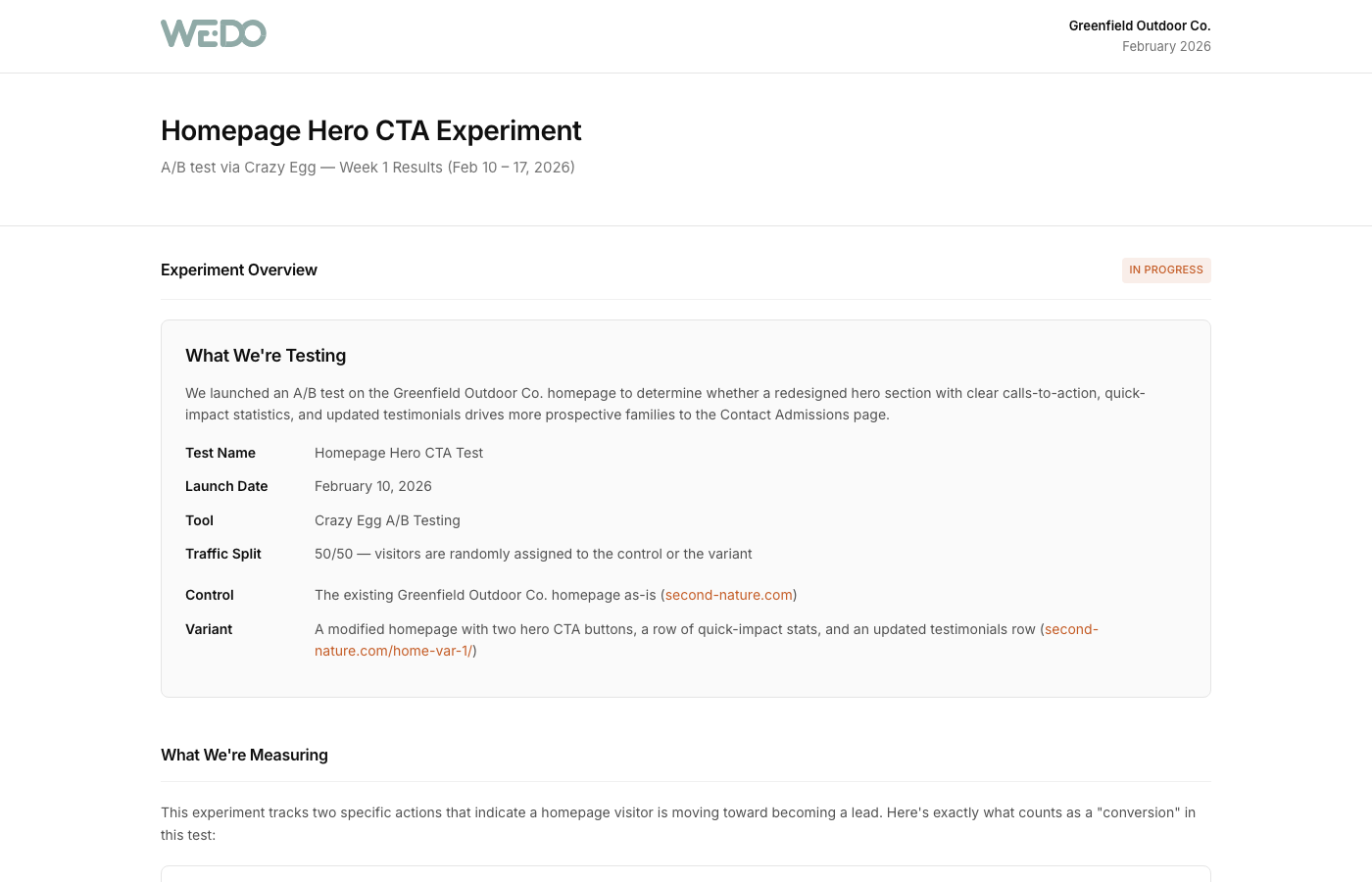Click the Traffic Split label

click(223, 554)
